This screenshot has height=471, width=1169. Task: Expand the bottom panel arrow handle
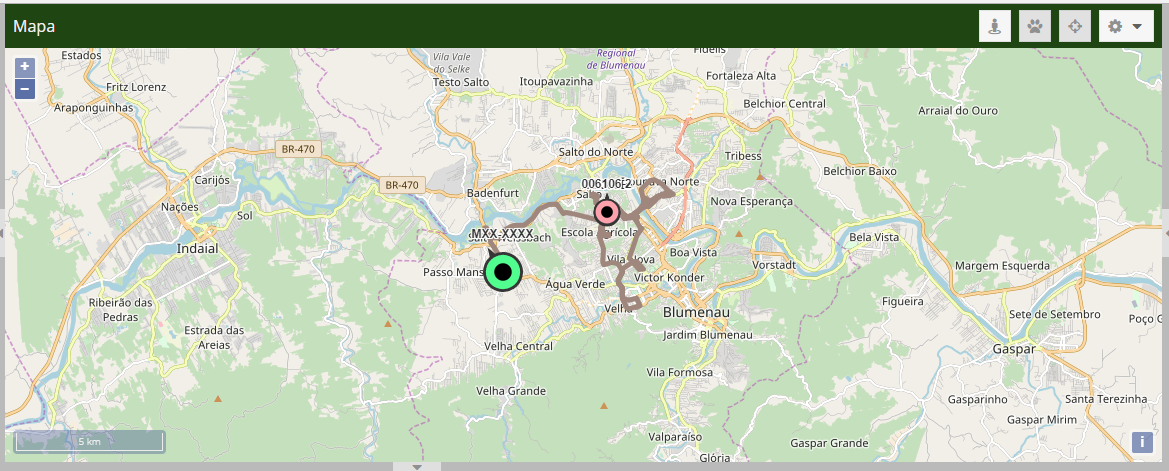click(418, 466)
